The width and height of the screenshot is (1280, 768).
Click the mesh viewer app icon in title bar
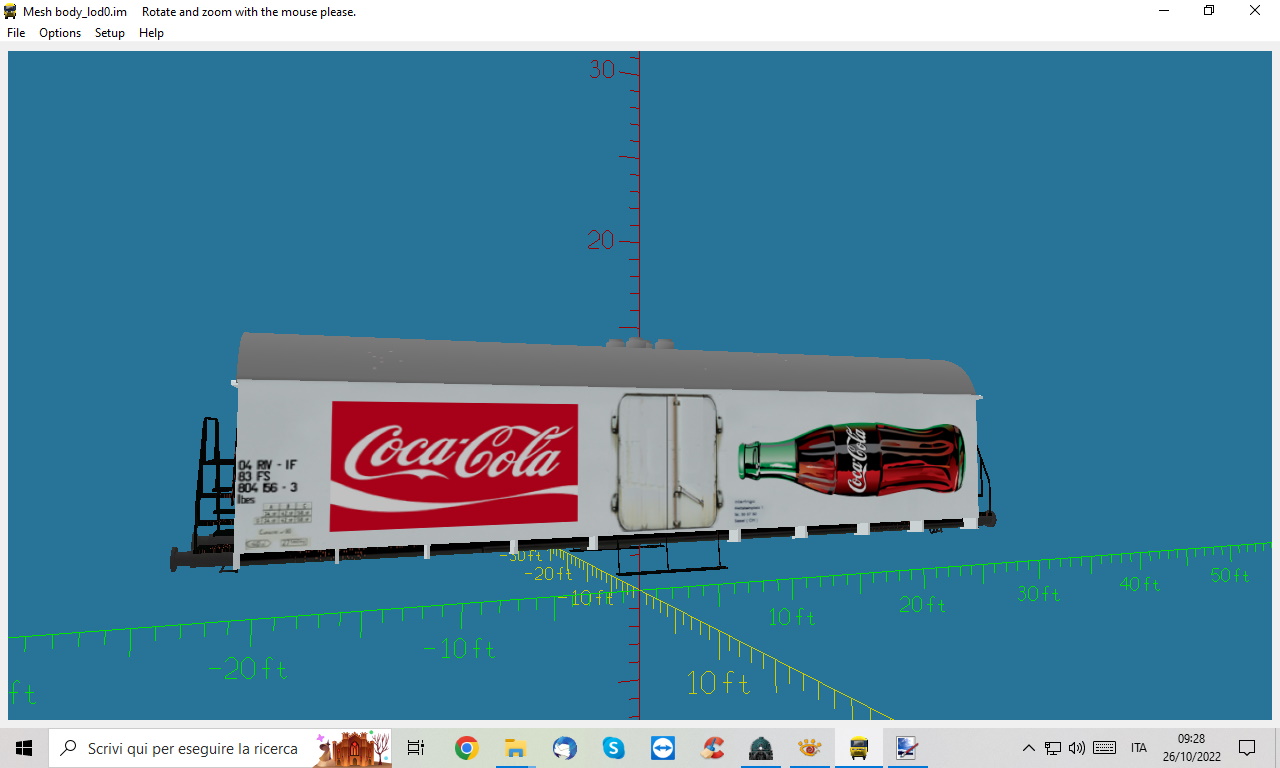(11, 12)
